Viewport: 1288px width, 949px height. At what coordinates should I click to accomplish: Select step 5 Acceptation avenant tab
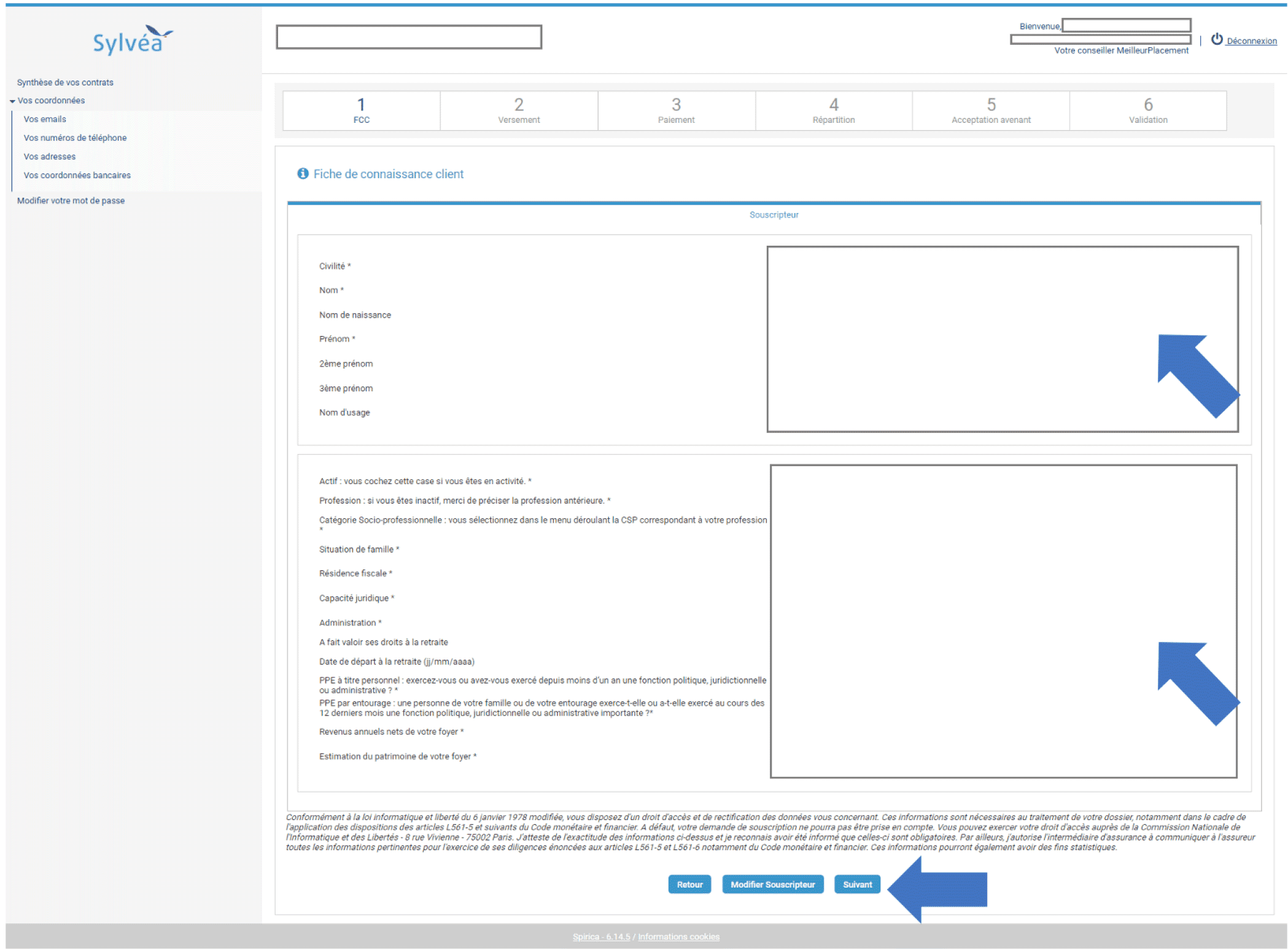pyautogui.click(x=991, y=111)
